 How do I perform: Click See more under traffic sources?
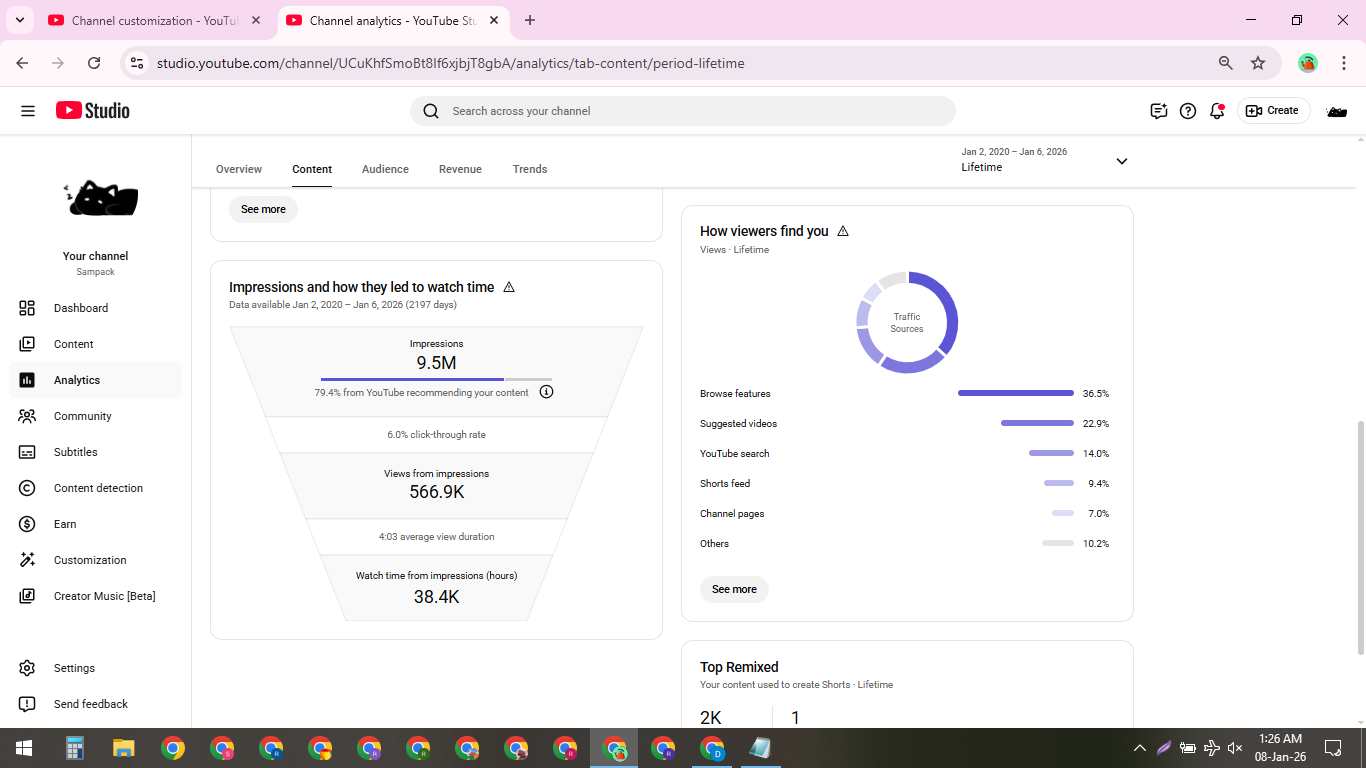[734, 589]
